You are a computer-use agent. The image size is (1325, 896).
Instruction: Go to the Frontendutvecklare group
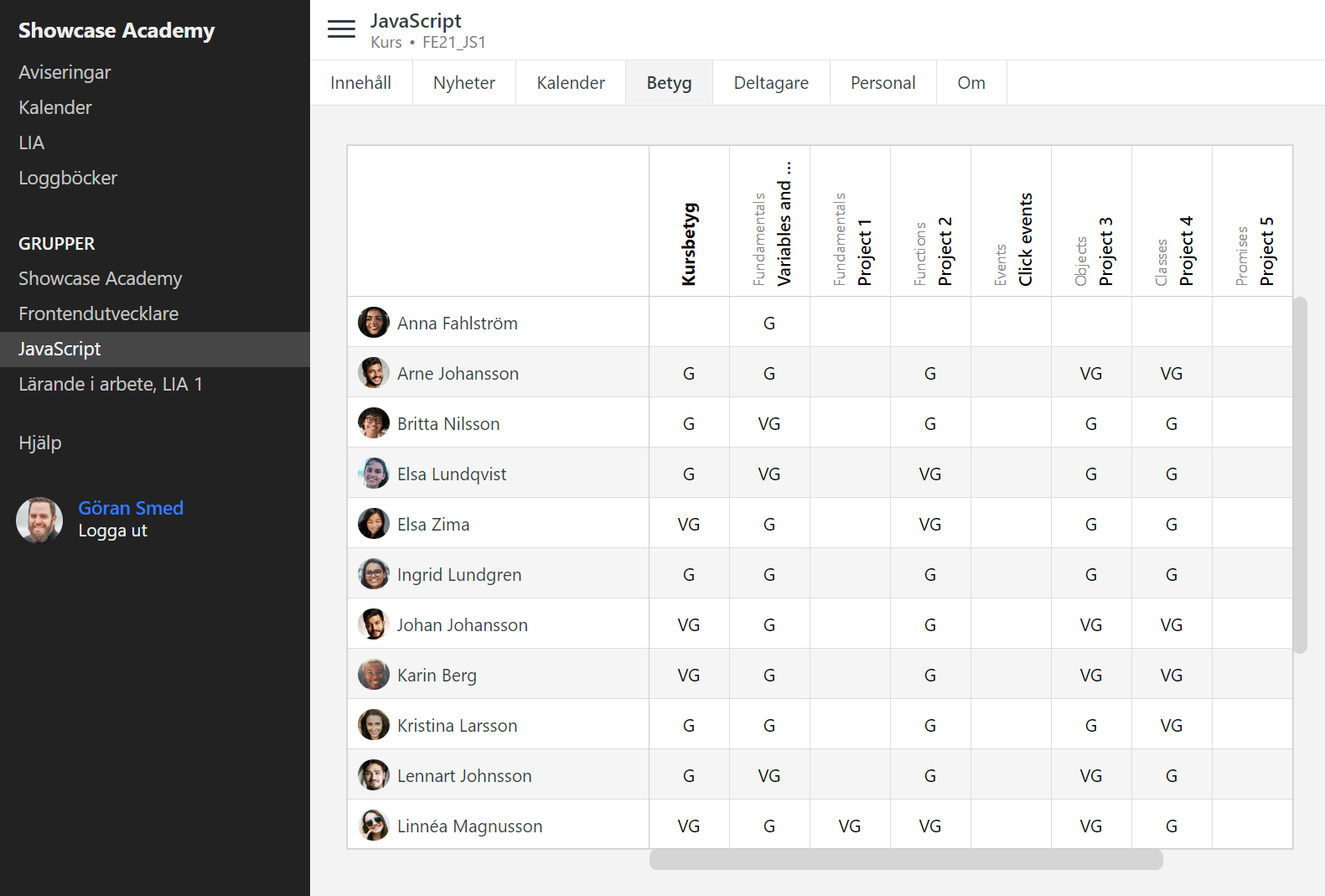(98, 313)
